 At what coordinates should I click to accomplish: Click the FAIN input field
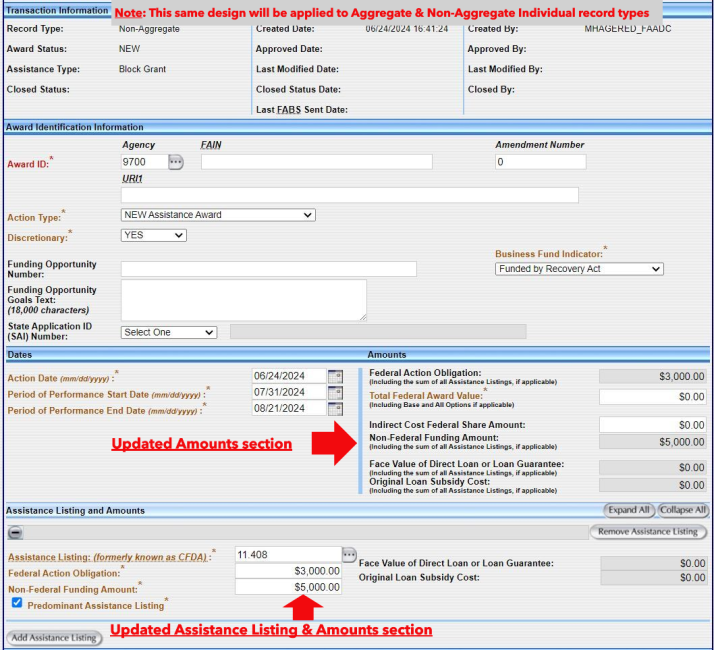(316, 162)
